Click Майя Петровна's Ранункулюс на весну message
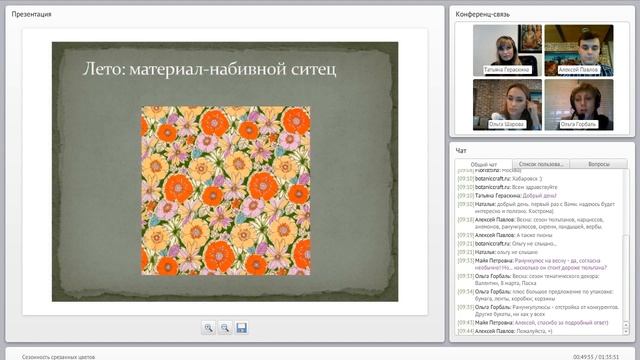 pos(532,264)
